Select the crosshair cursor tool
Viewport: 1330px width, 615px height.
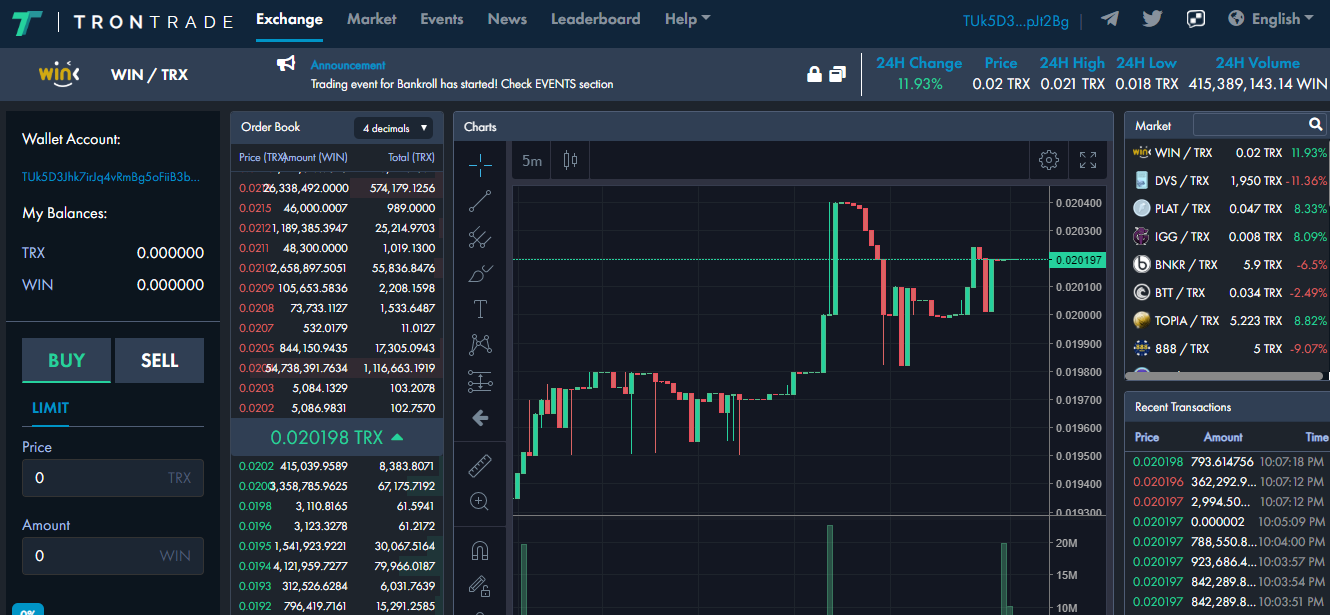(480, 164)
